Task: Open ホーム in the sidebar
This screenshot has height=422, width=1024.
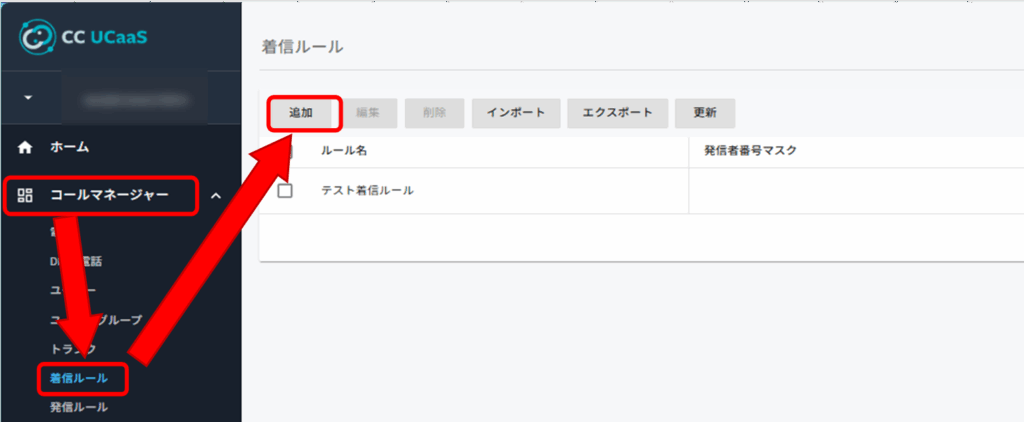Action: (70, 147)
